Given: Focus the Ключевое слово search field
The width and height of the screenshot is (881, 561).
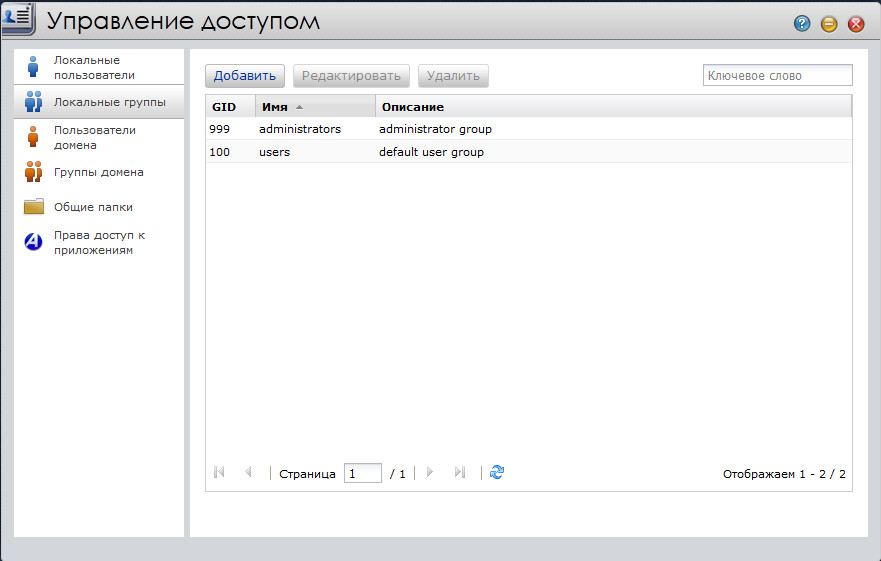Looking at the screenshot, I should tap(777, 76).
